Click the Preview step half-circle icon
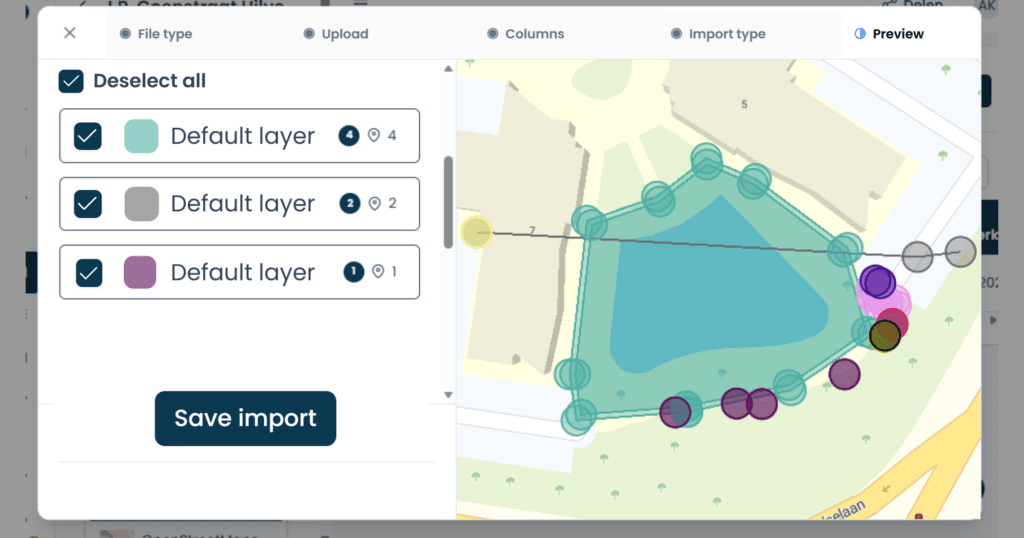The image size is (1024, 538). click(x=860, y=33)
